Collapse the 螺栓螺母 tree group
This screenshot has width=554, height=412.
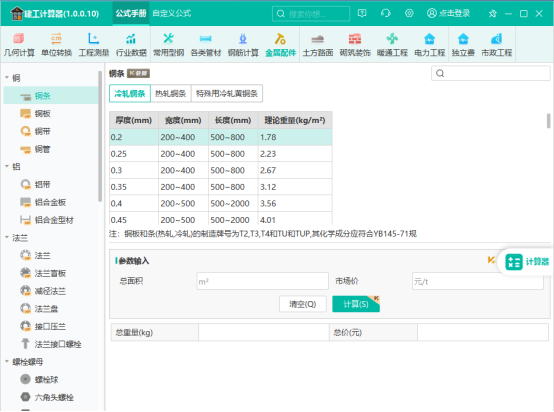click(x=7, y=361)
